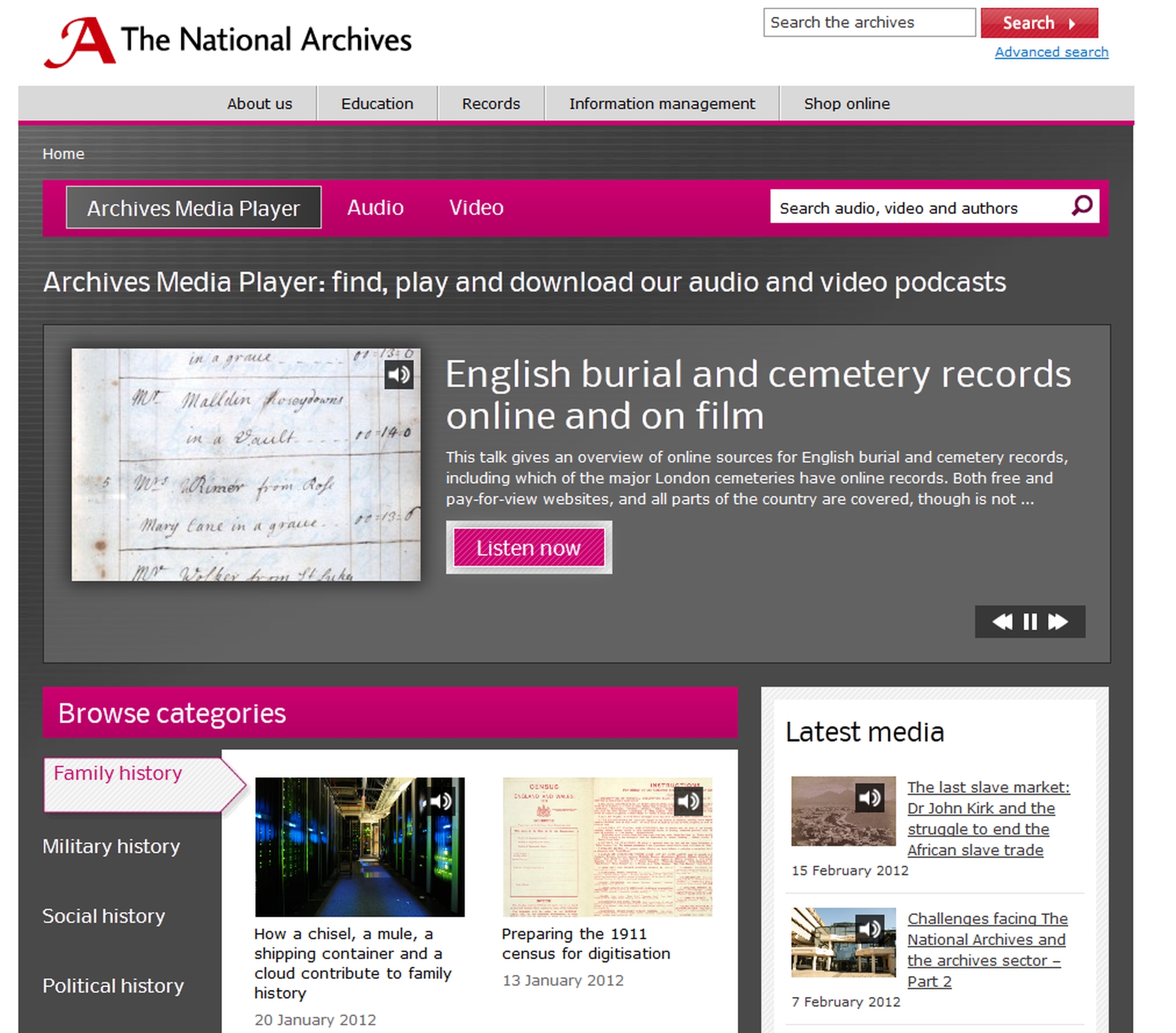This screenshot has height=1033, width=1176.
Task: Switch to Video tab
Action: click(x=476, y=207)
